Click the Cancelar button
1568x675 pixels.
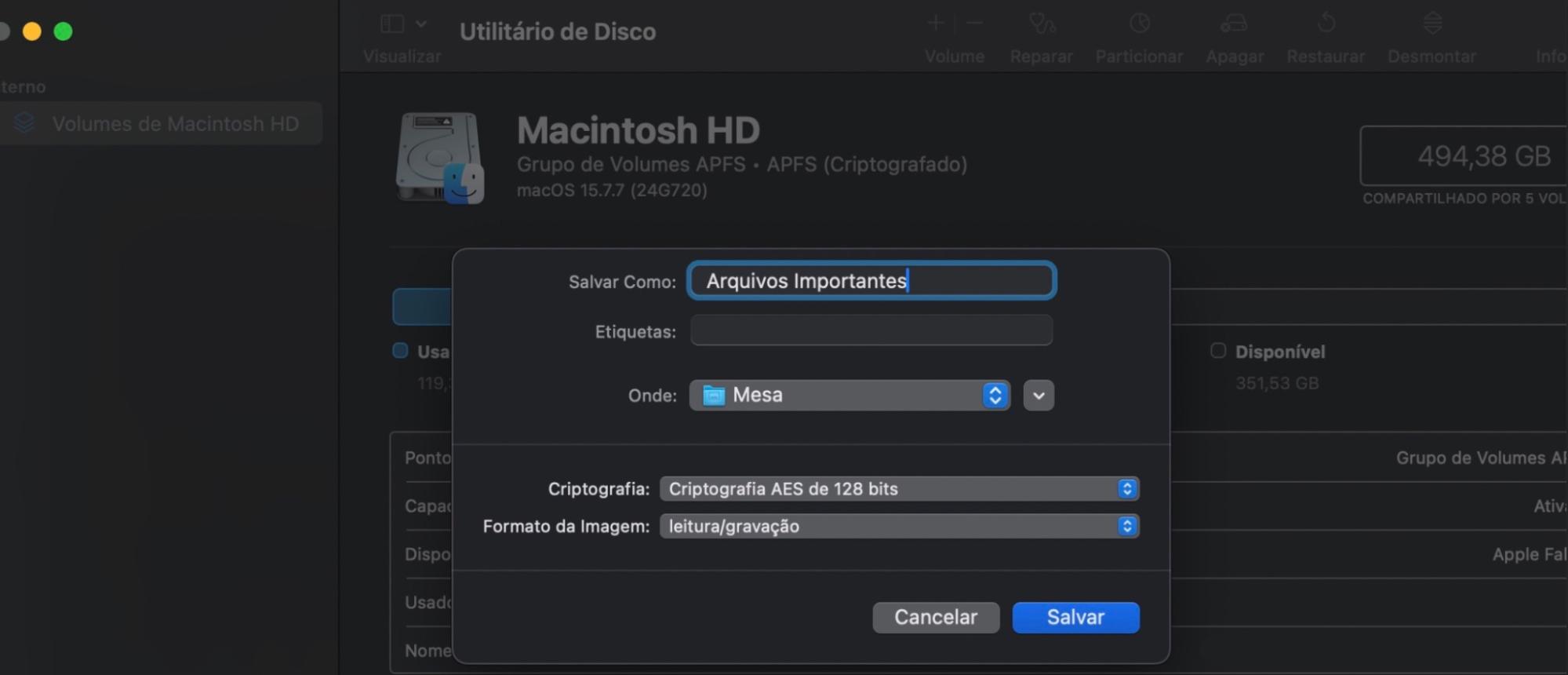tap(936, 618)
